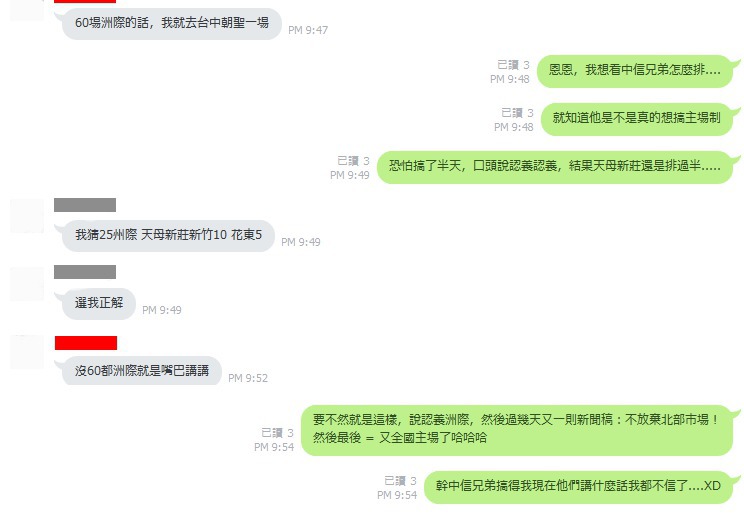
Task: Open the avatar next to 我猜25洲際 message
Action: [27, 216]
